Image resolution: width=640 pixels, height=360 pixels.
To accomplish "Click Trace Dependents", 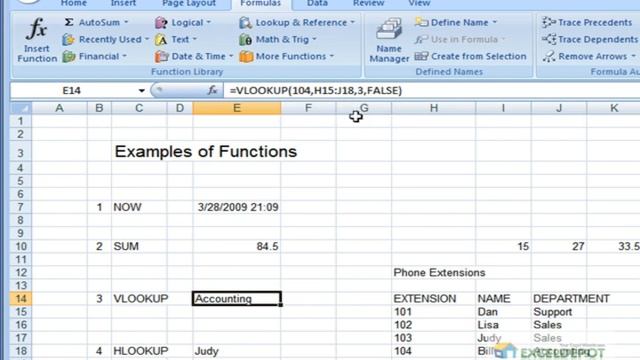I will pos(590,40).
